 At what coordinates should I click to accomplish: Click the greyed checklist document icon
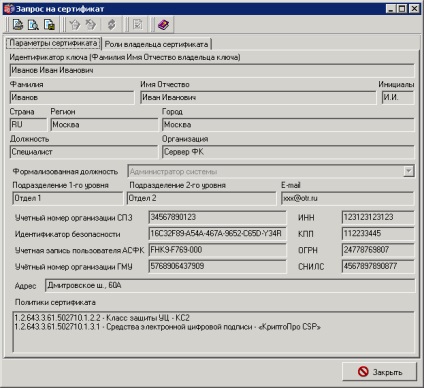(138, 25)
